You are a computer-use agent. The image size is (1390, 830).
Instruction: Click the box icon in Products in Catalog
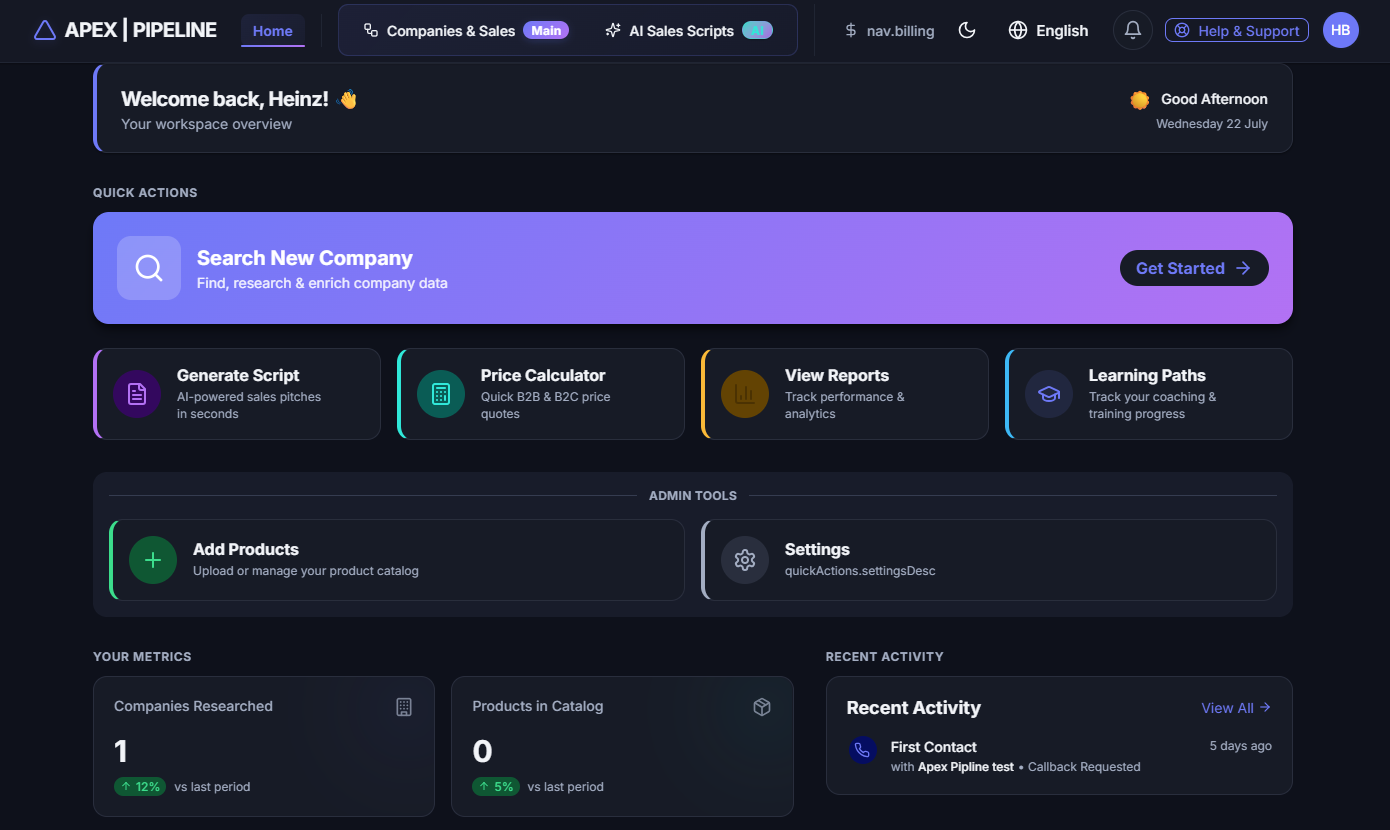pyautogui.click(x=762, y=707)
